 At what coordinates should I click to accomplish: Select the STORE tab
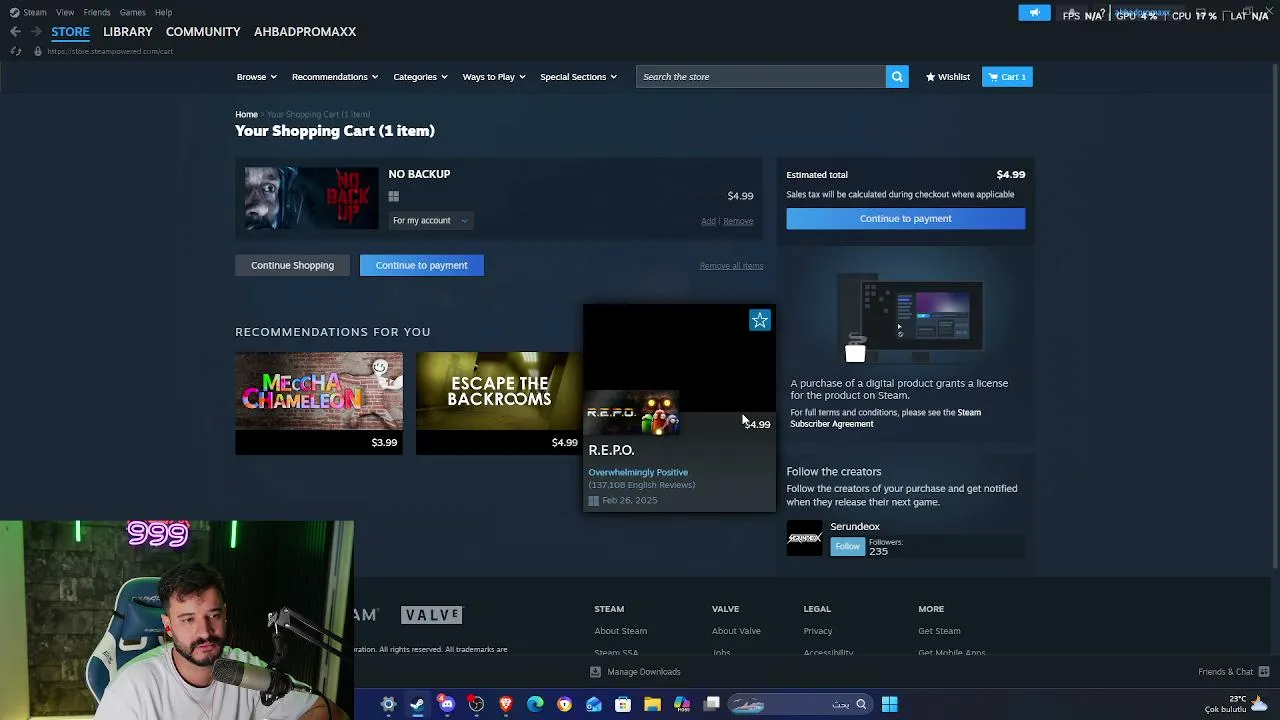70,32
